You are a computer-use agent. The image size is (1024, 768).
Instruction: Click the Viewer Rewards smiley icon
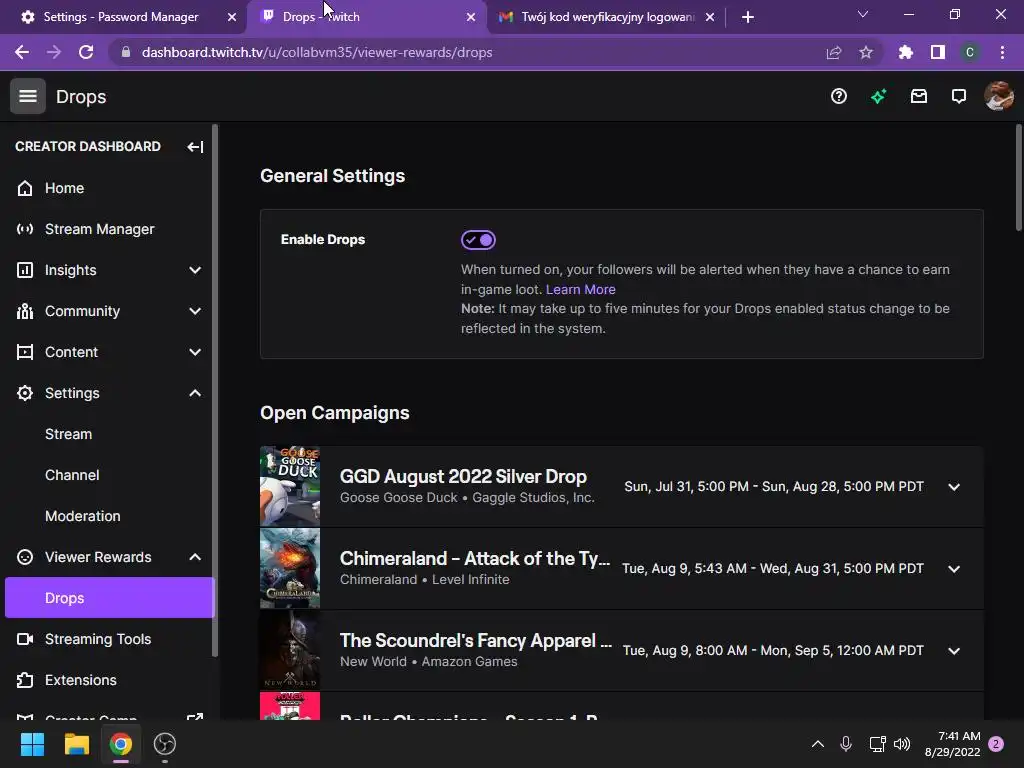tap(25, 557)
